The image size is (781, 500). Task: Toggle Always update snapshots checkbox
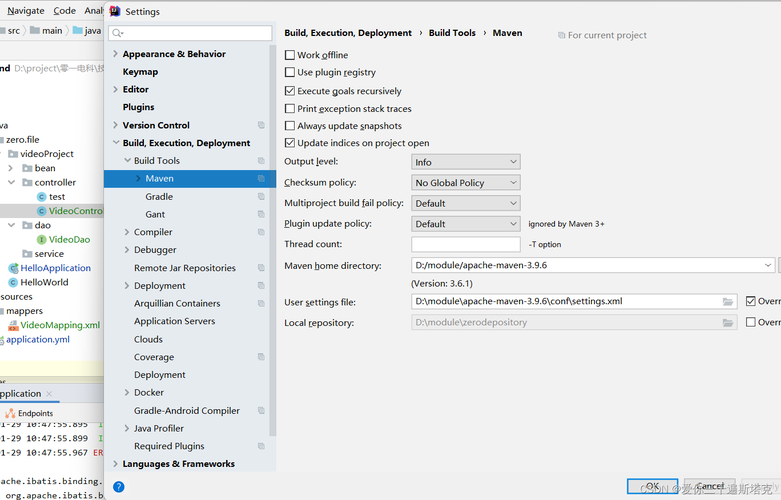click(290, 126)
